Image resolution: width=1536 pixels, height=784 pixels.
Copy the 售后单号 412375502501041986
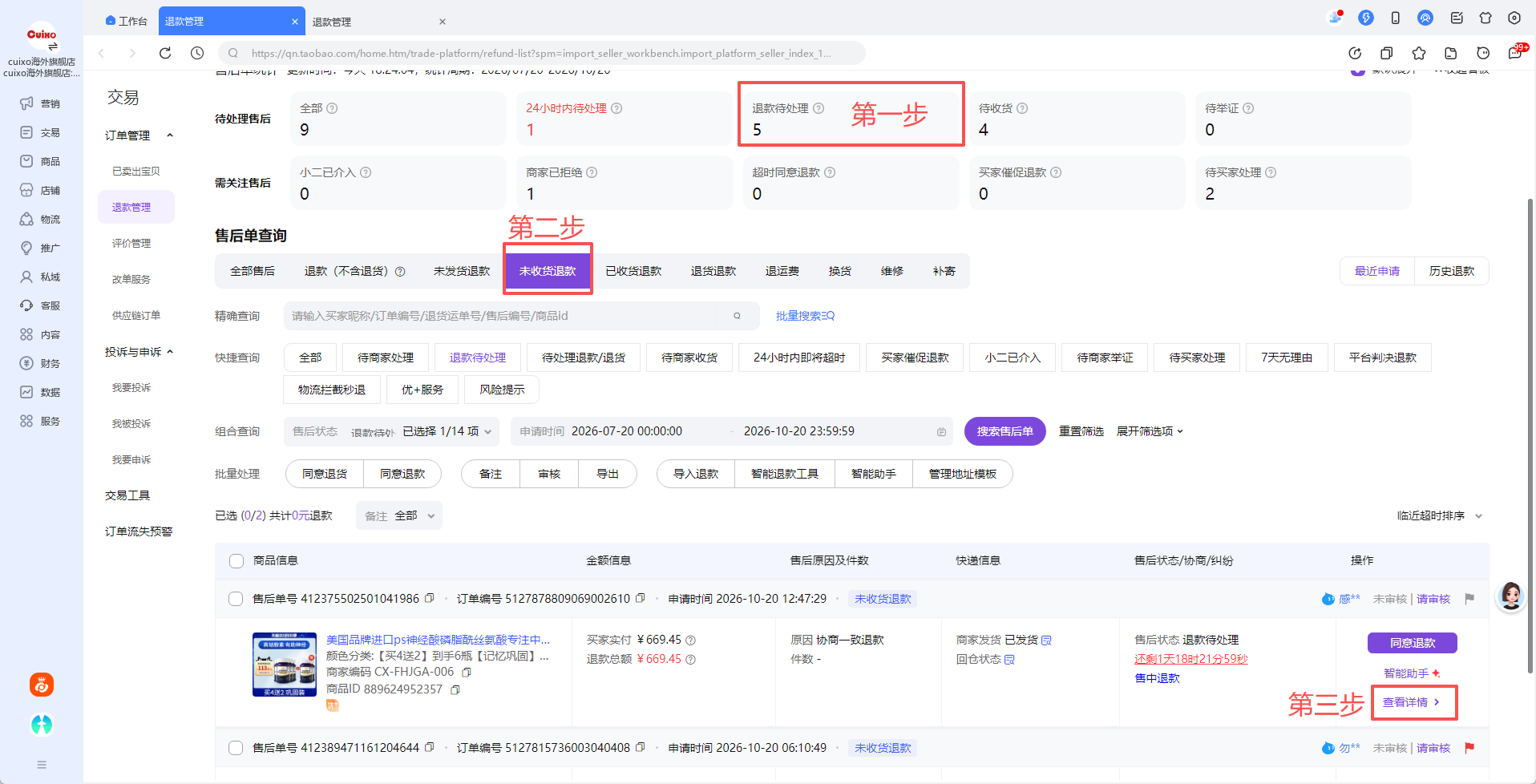tap(430, 598)
